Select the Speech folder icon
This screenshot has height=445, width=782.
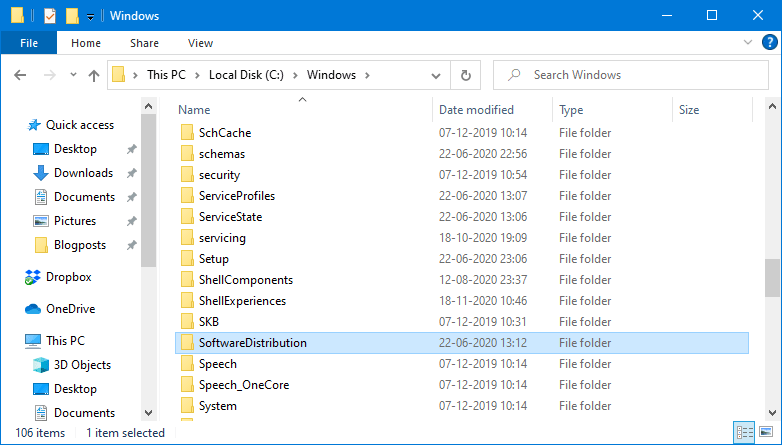pyautogui.click(x=187, y=364)
